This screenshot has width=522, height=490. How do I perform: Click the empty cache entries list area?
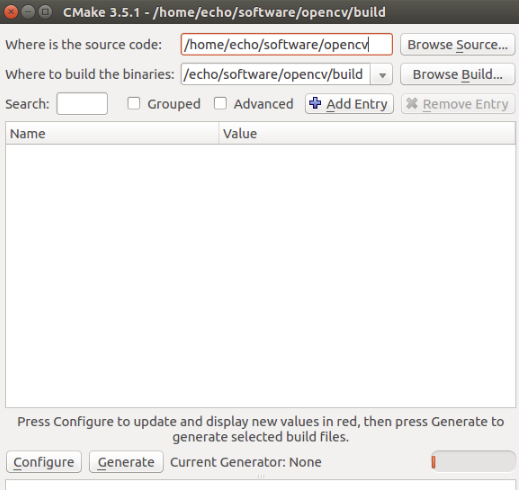(260, 276)
